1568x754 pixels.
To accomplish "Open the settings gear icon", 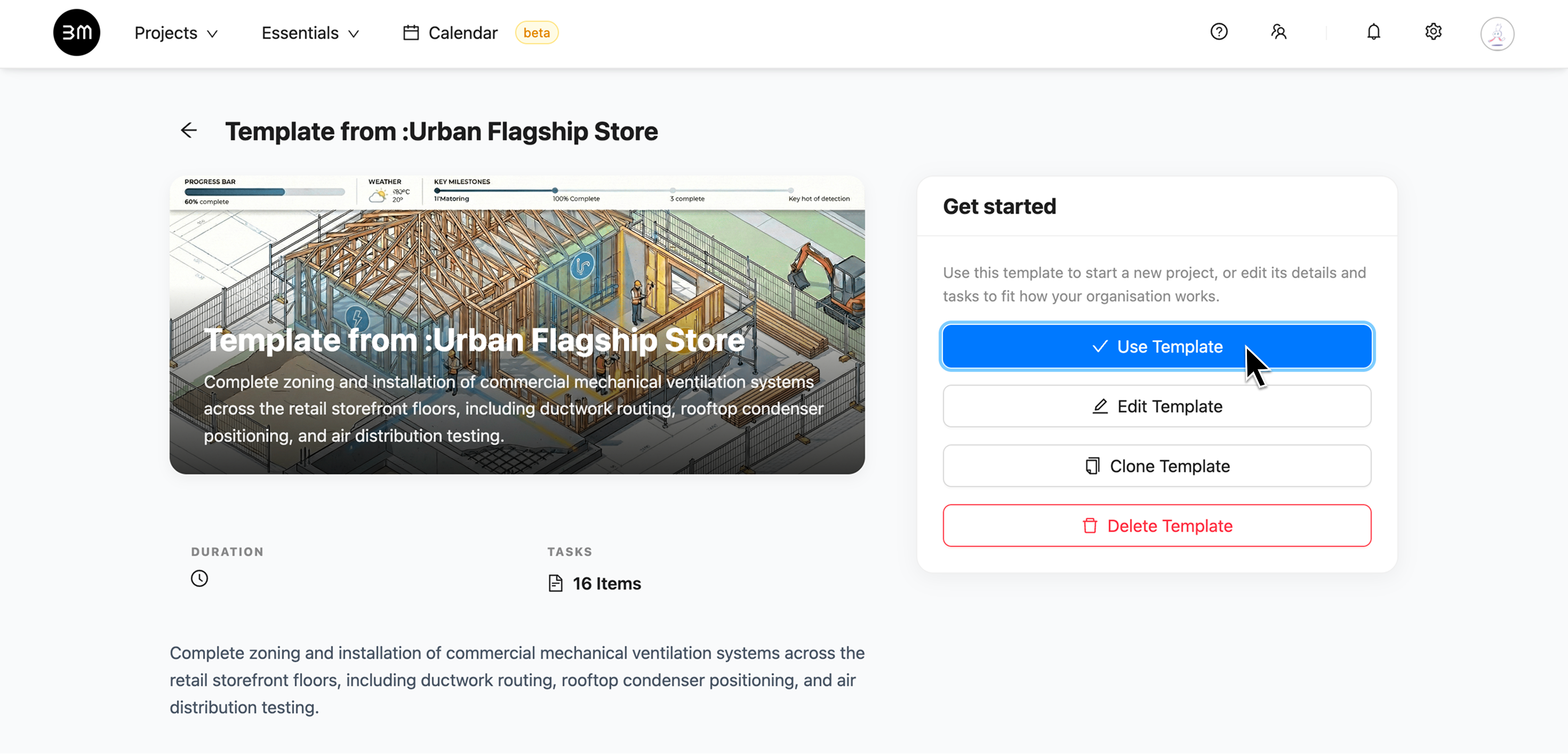I will pyautogui.click(x=1434, y=31).
